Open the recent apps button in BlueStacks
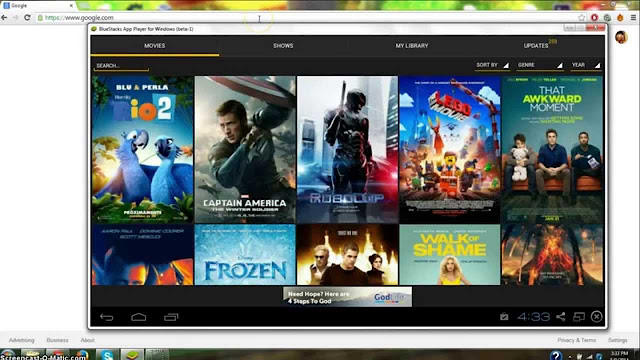Screen dimensions: 640x360 coord(171,317)
